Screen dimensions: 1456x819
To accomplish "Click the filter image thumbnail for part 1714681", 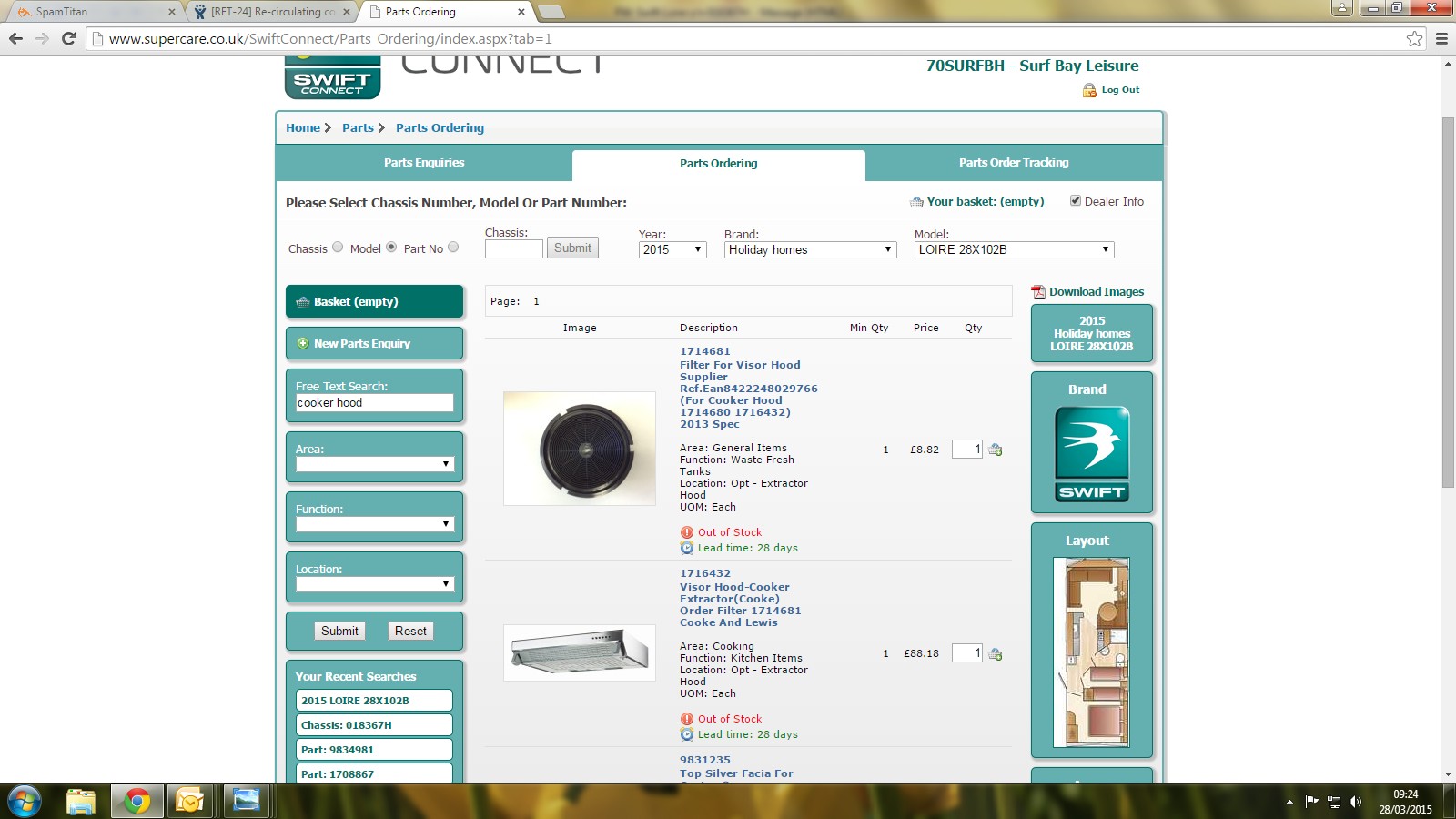I will coord(580,449).
